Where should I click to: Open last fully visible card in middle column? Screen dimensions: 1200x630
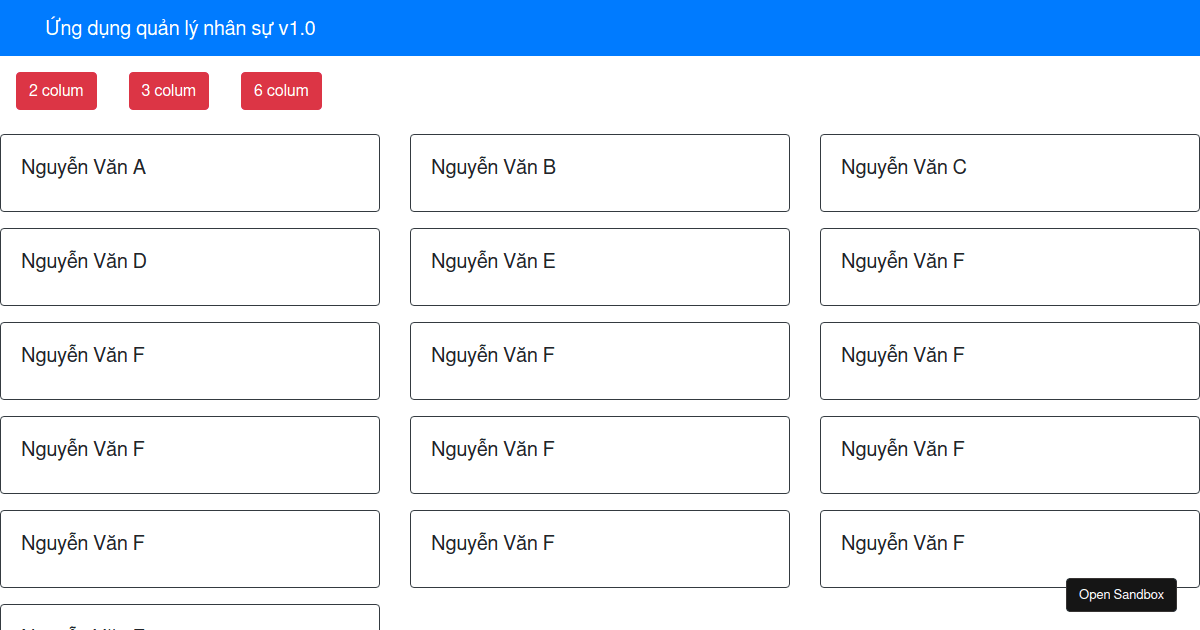(600, 549)
